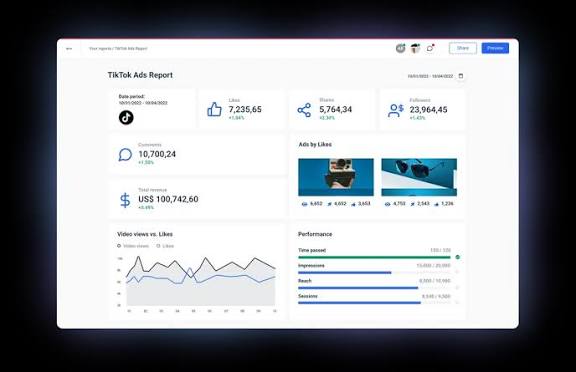The image size is (576, 372).
Task: Select the 7,235,65 likes value
Action: [x=245, y=109]
